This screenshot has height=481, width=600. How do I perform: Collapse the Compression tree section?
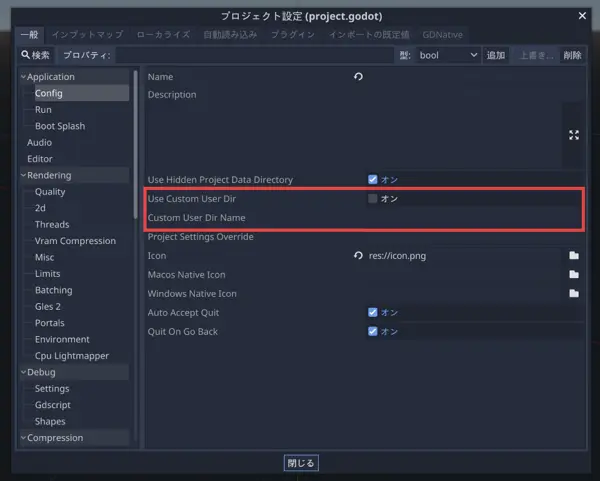[23, 438]
